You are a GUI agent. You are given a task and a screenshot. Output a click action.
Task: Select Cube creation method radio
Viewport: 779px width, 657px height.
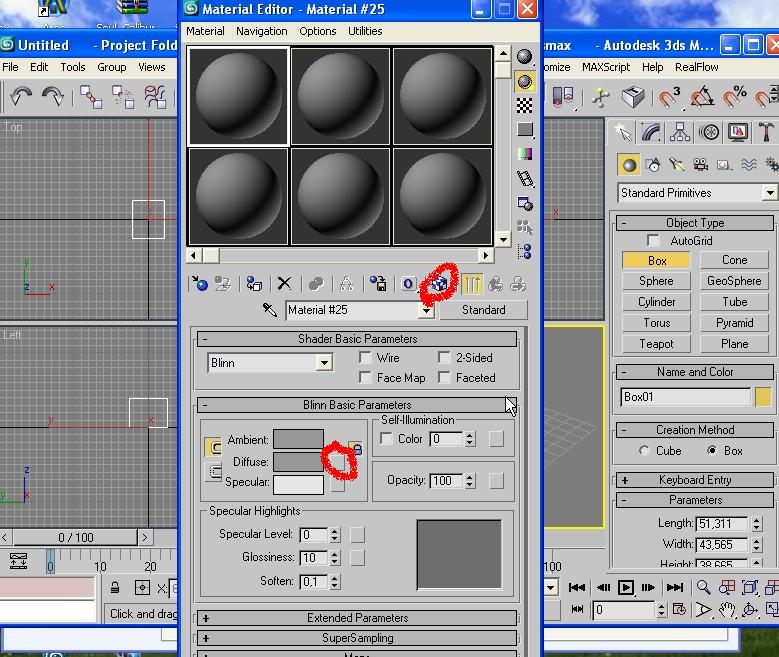(x=644, y=451)
